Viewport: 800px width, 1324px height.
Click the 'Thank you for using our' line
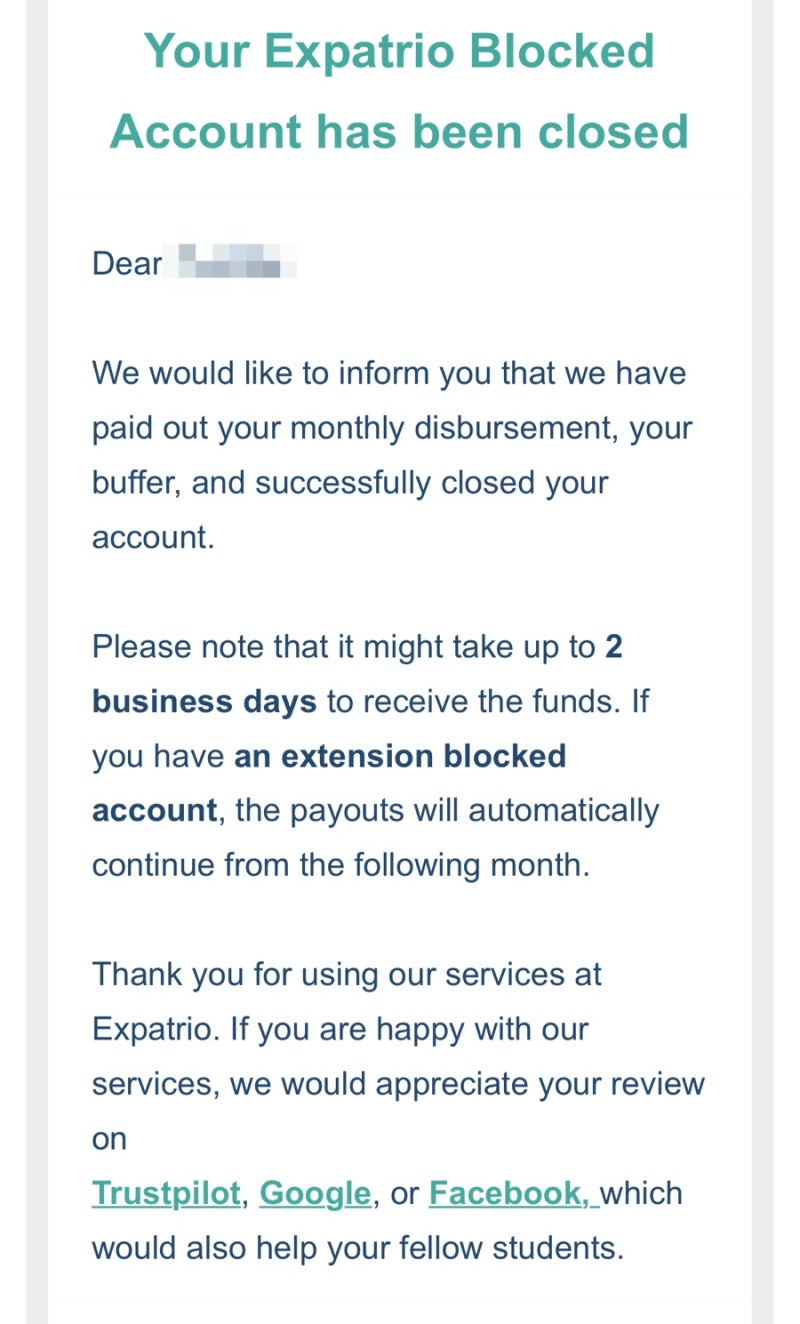tap(347, 974)
